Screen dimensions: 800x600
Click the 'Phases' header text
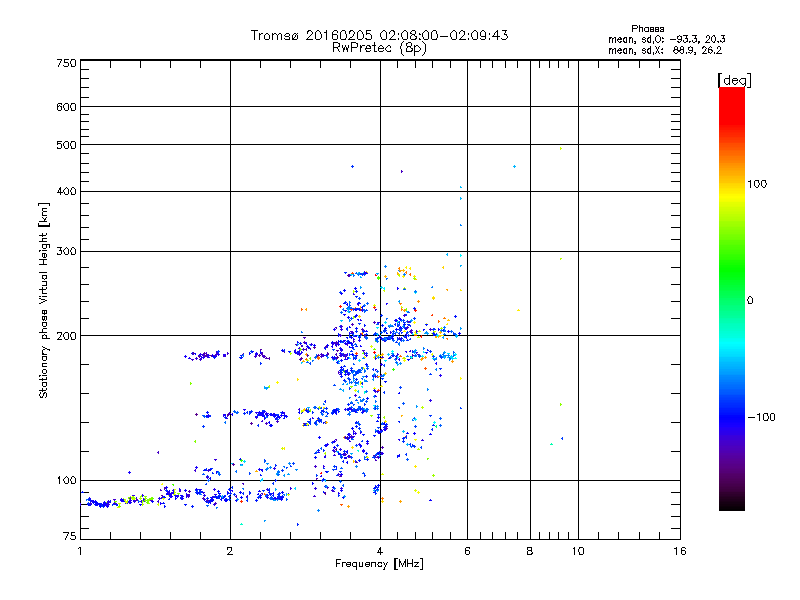[647, 29]
